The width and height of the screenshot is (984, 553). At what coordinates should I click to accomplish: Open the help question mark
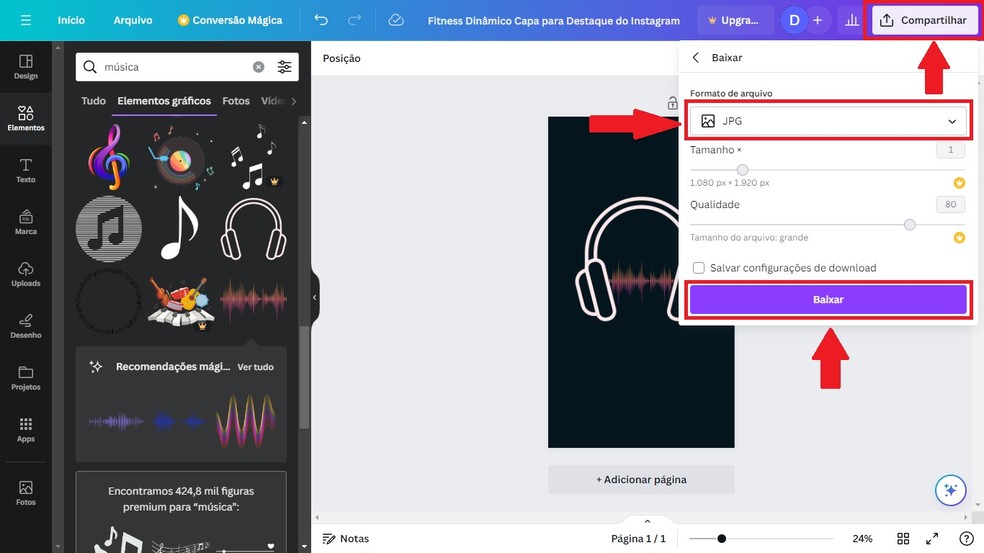(966, 539)
